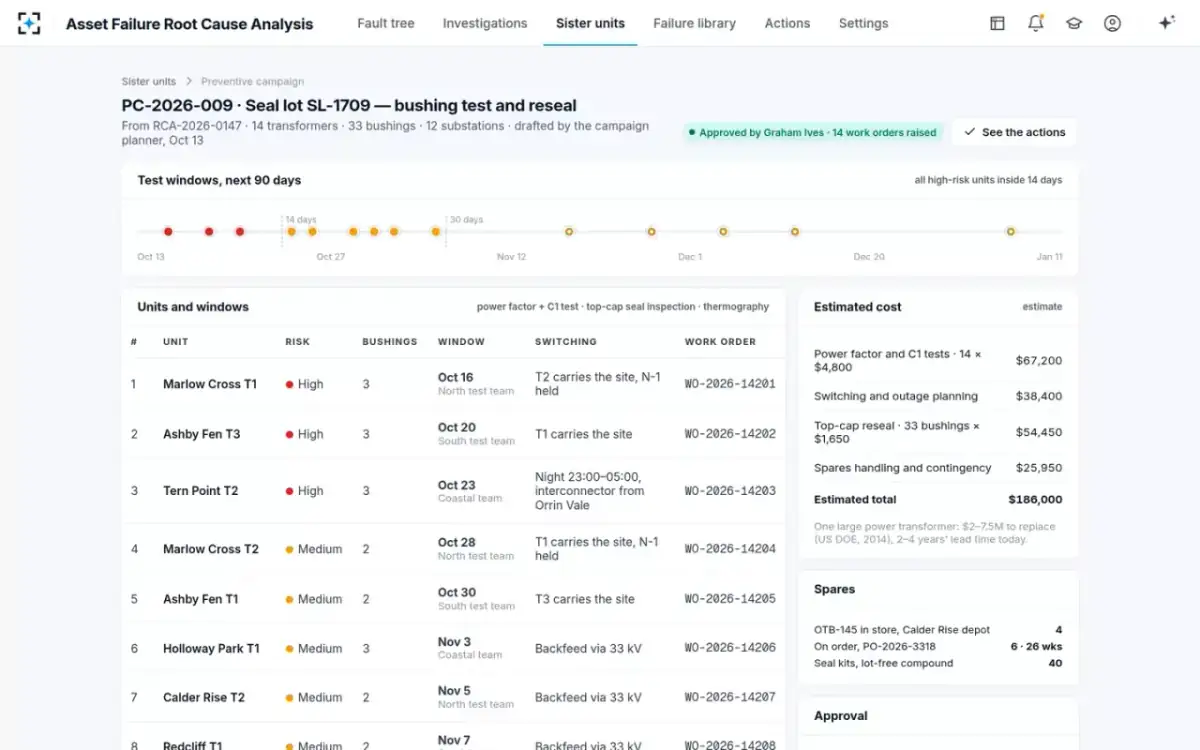The height and width of the screenshot is (750, 1200).
Task: Click the Asset Failure app logo
Action: click(x=29, y=23)
